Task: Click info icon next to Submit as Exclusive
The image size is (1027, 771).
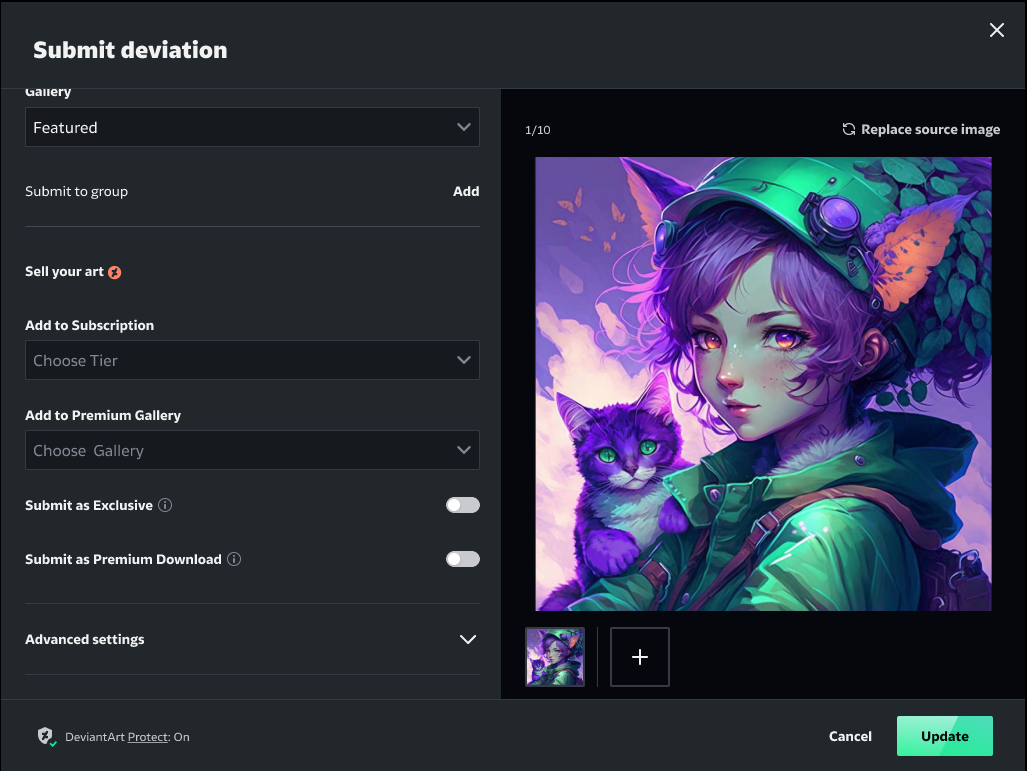Action: click(x=166, y=505)
